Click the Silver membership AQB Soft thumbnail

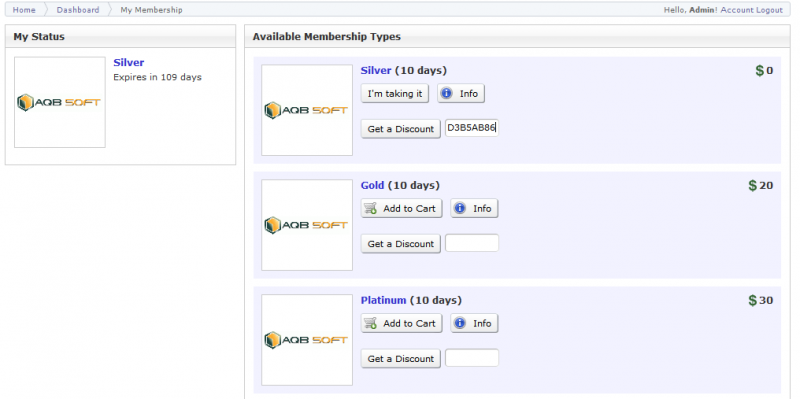tap(307, 110)
